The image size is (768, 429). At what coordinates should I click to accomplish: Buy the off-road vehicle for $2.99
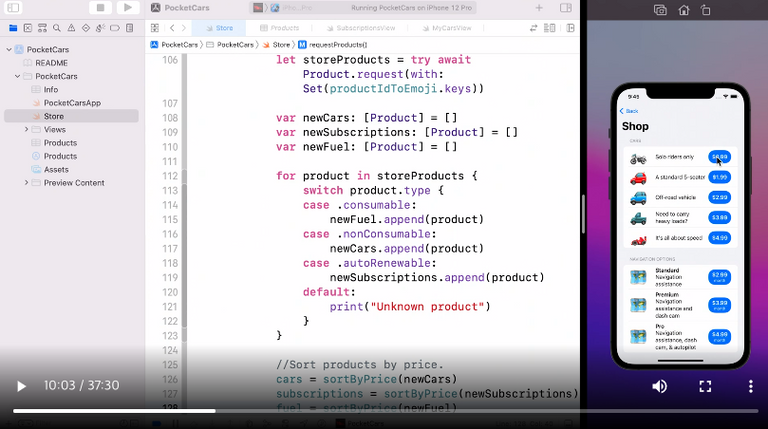click(719, 197)
